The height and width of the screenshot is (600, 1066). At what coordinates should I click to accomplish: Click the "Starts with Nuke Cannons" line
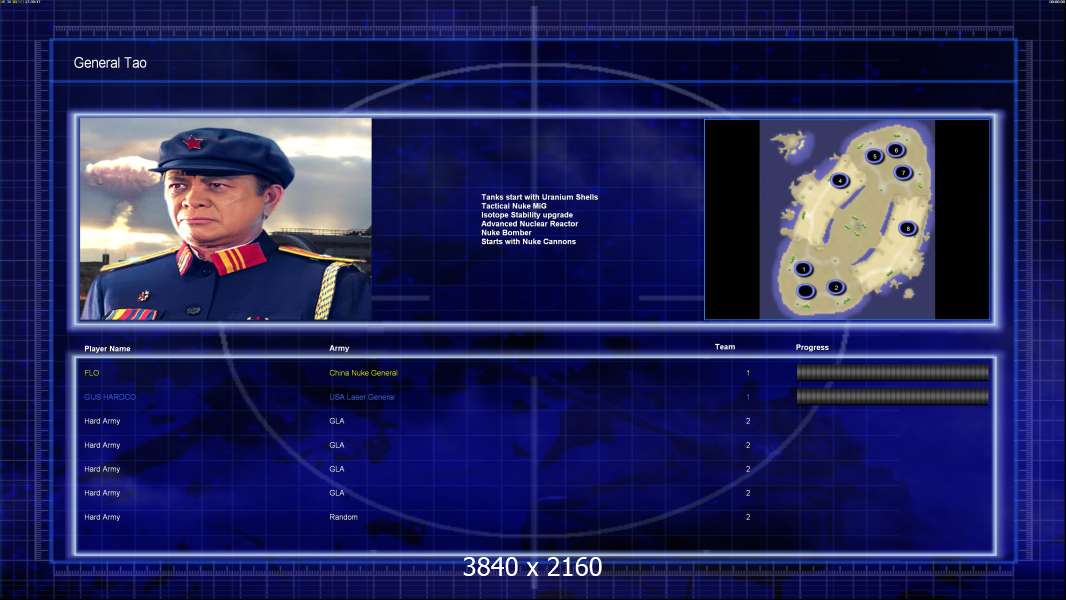(x=528, y=241)
